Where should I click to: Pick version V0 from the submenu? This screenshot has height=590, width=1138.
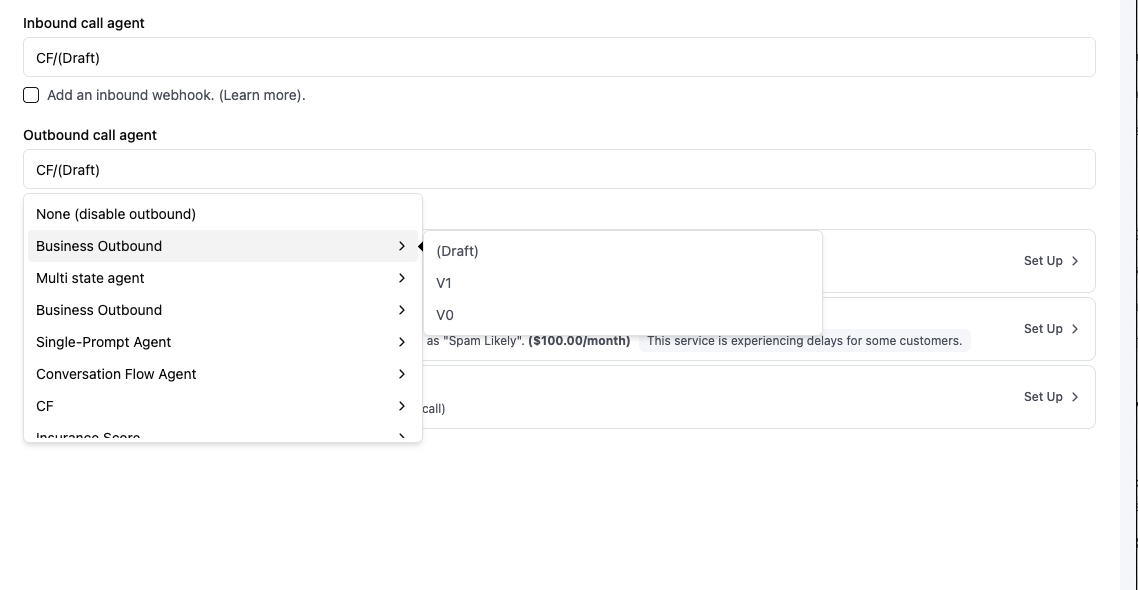pyautogui.click(x=445, y=315)
